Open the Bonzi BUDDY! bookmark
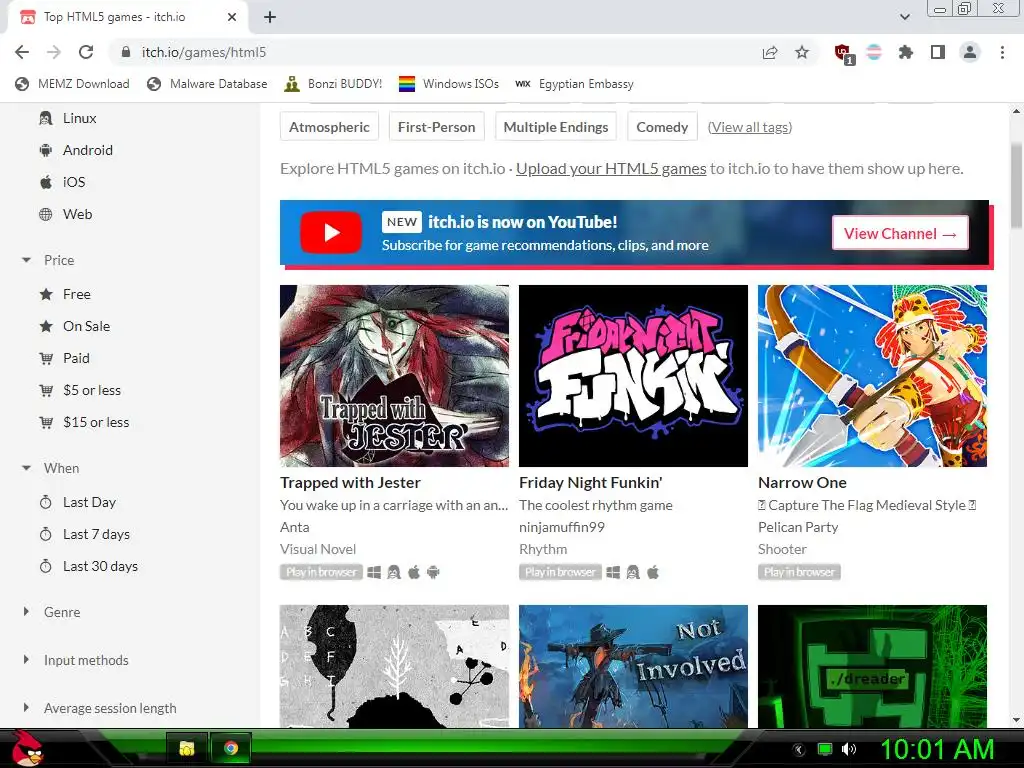Image resolution: width=1024 pixels, height=768 pixels. point(333,84)
